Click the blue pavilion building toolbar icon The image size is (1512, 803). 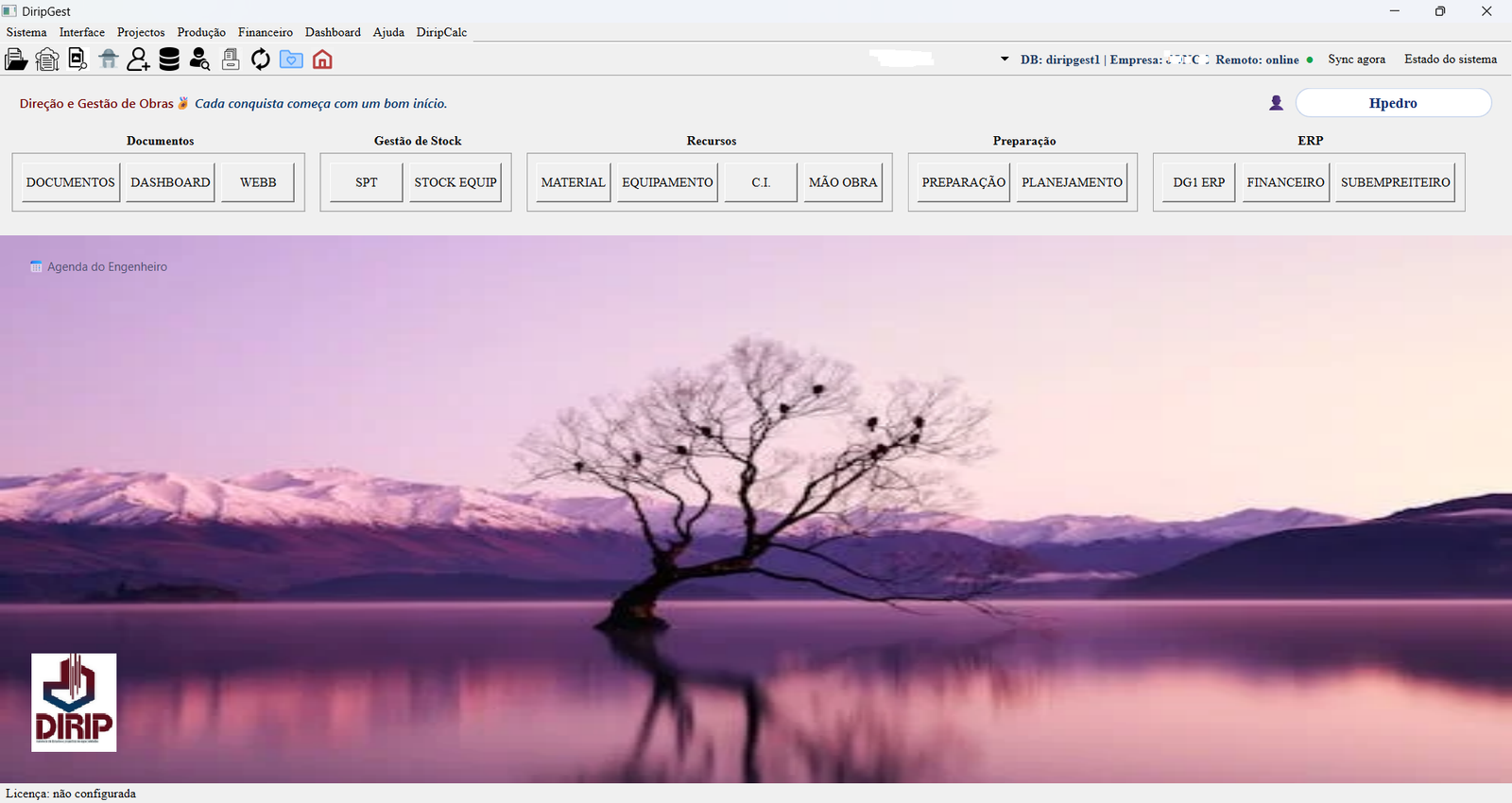(108, 60)
